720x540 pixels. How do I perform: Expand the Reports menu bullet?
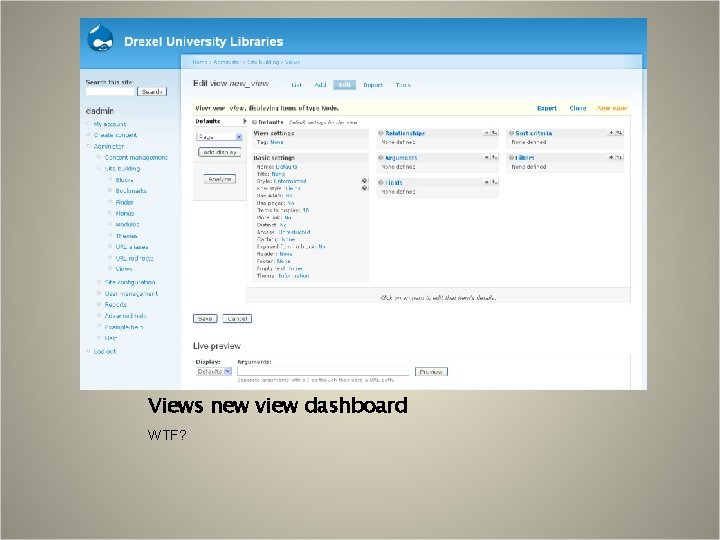(99, 304)
